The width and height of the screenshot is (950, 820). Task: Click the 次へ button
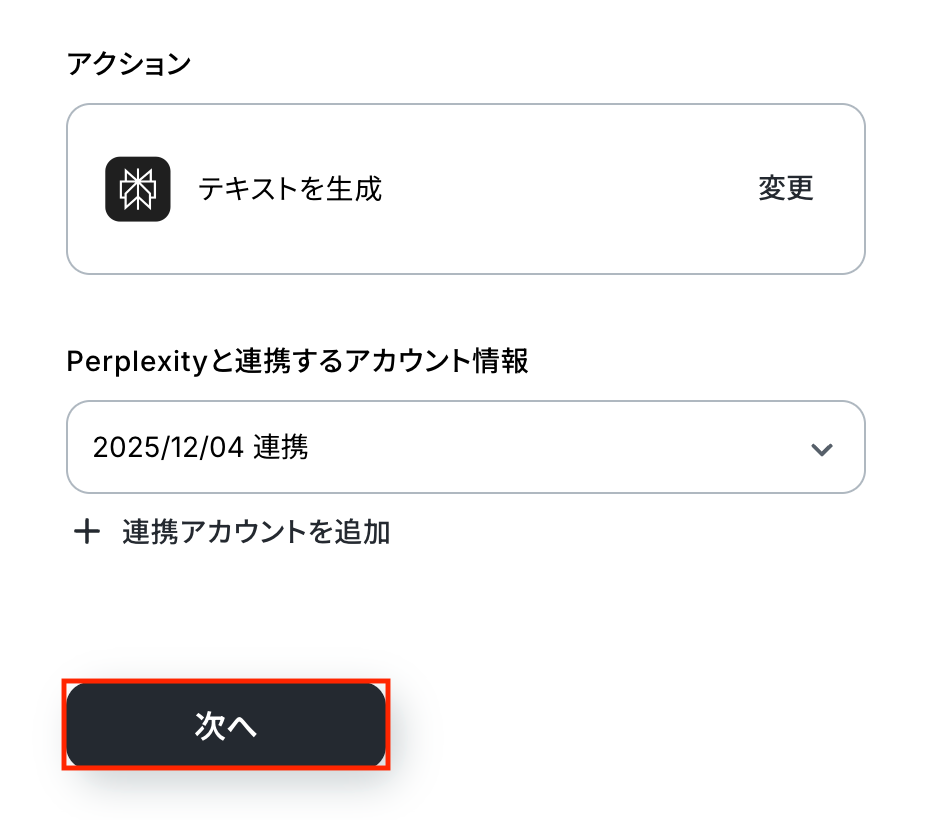coord(226,727)
